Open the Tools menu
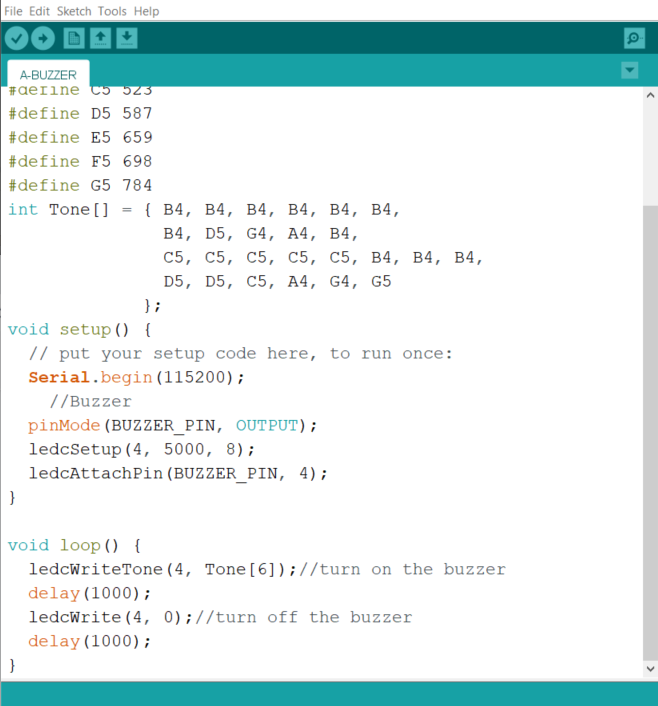 [112, 11]
